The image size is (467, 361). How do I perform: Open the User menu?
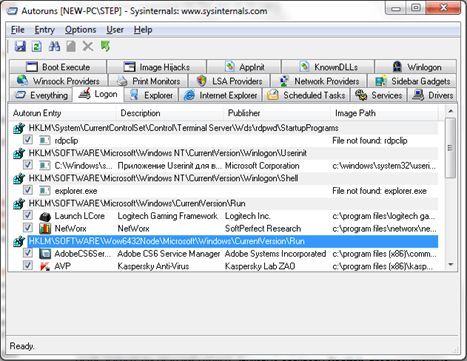[x=115, y=30]
